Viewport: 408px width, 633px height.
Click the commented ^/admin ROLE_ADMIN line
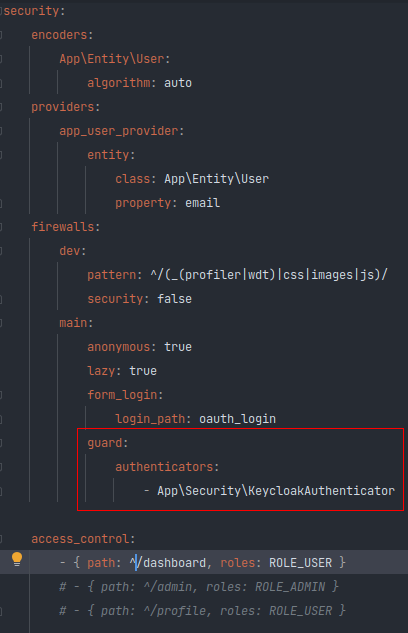click(199, 587)
